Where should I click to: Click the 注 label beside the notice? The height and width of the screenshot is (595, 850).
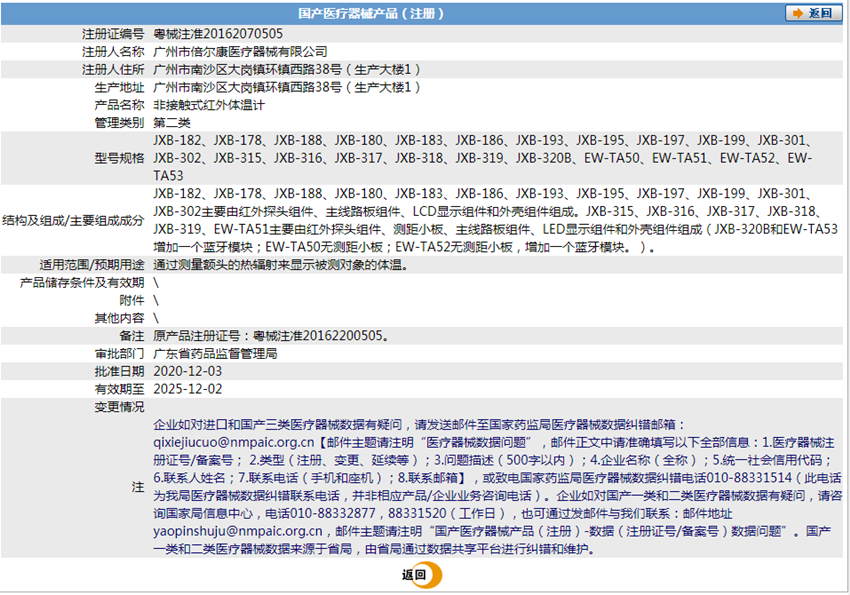[x=138, y=487]
